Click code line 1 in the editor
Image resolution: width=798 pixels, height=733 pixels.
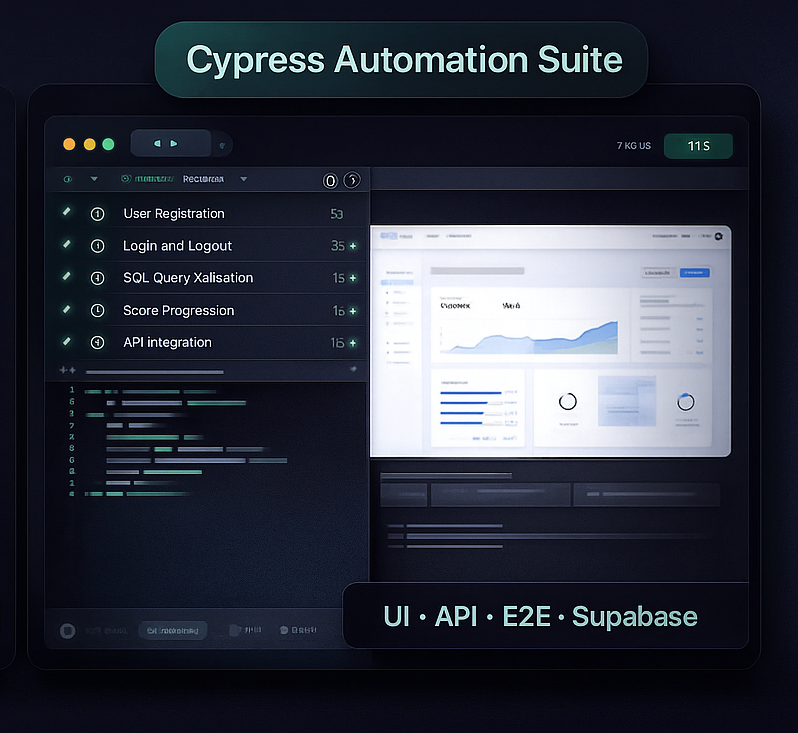coord(150,391)
